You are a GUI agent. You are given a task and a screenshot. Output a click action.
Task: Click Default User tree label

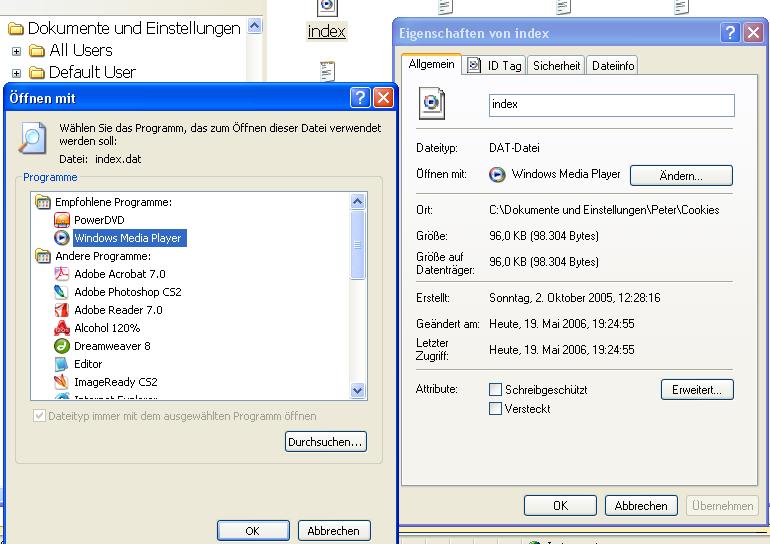[x=92, y=72]
